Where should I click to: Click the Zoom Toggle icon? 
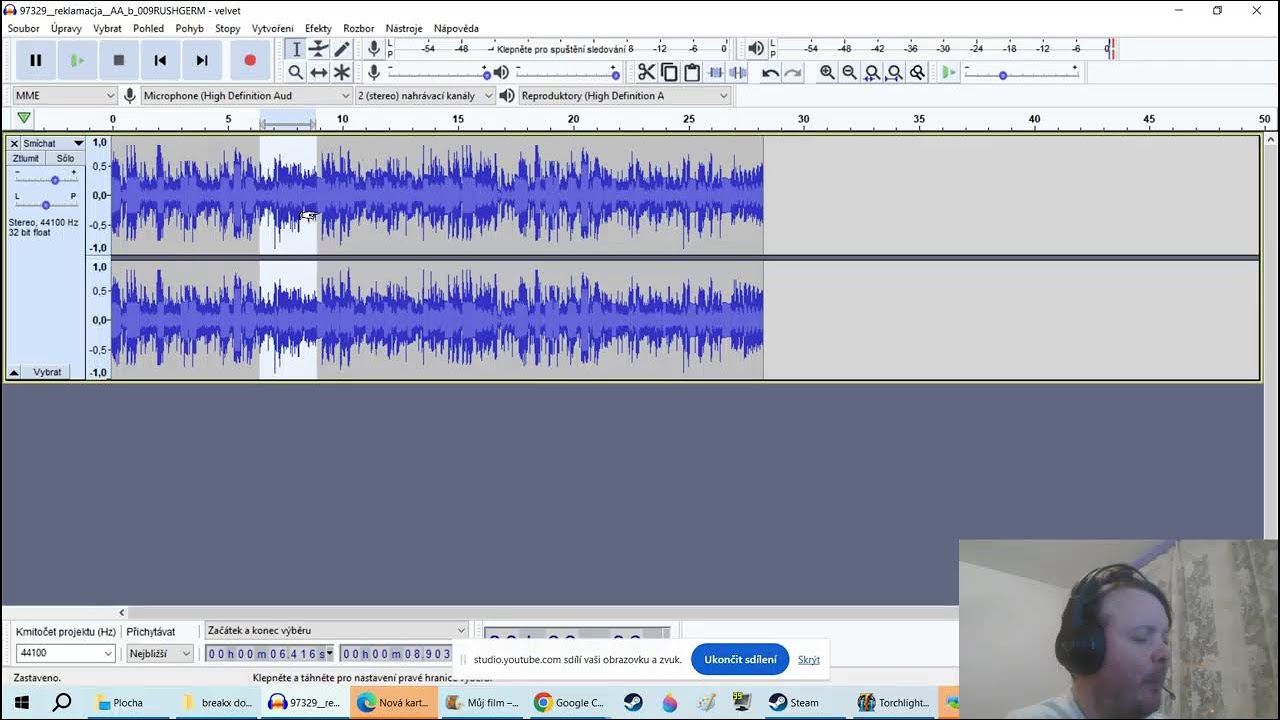click(917, 72)
